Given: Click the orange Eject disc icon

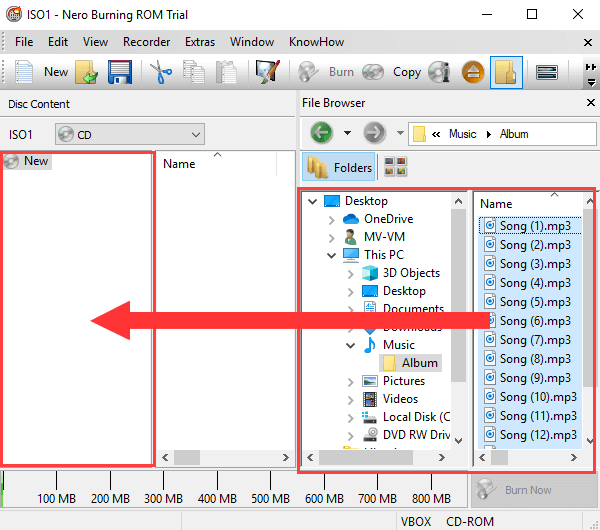Looking at the screenshot, I should 473,72.
